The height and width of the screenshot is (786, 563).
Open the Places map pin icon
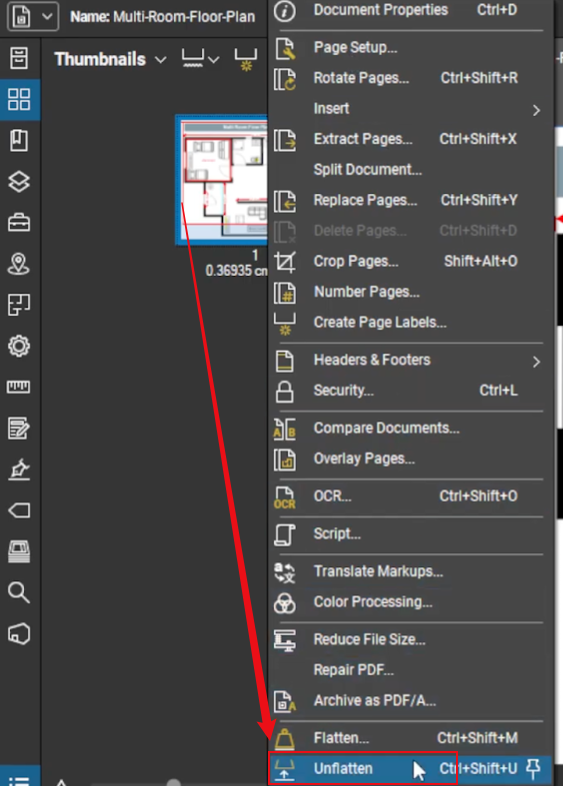point(19,264)
